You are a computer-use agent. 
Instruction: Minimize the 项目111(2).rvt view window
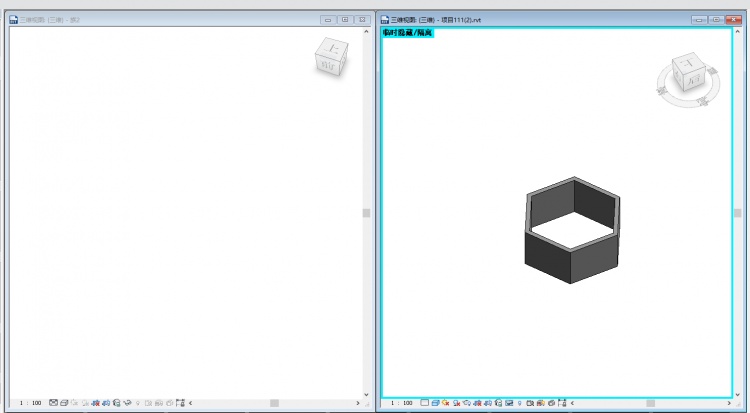click(699, 20)
